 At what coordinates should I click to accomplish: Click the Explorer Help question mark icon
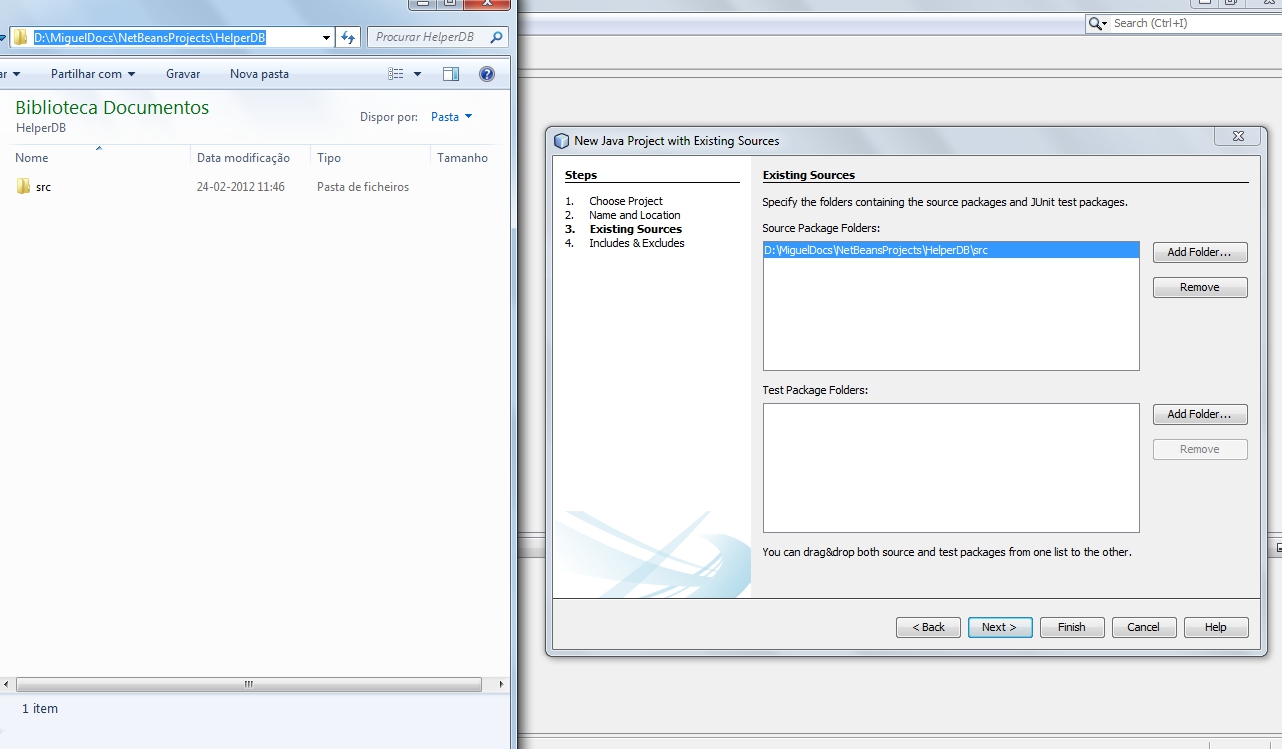click(487, 73)
